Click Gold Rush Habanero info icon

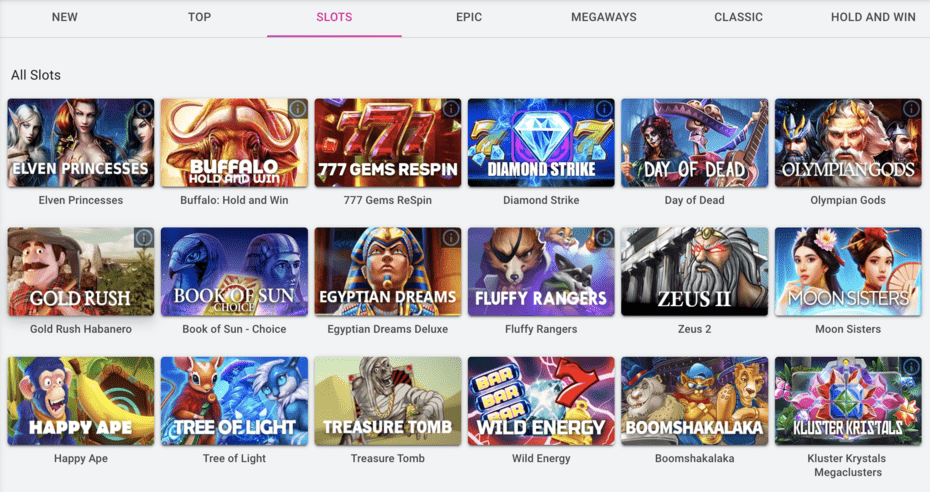144,238
